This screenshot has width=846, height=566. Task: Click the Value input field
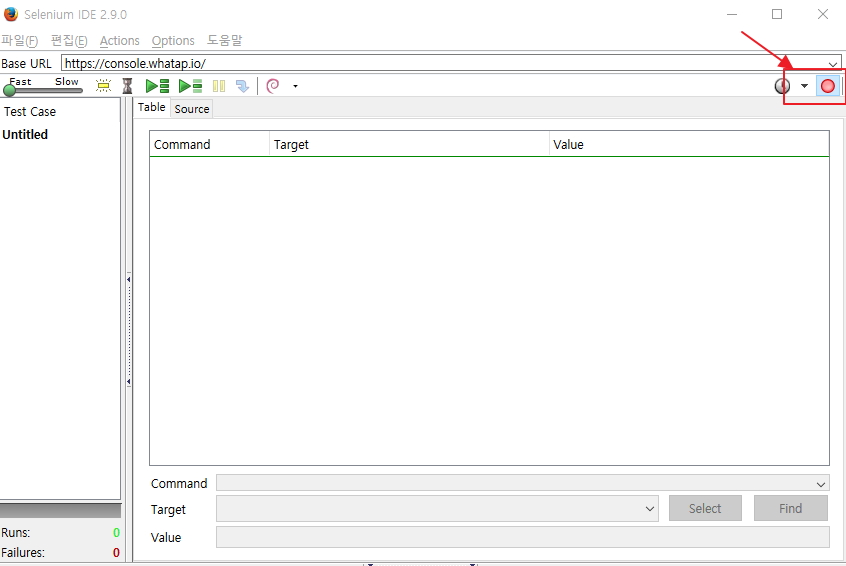coord(522,537)
